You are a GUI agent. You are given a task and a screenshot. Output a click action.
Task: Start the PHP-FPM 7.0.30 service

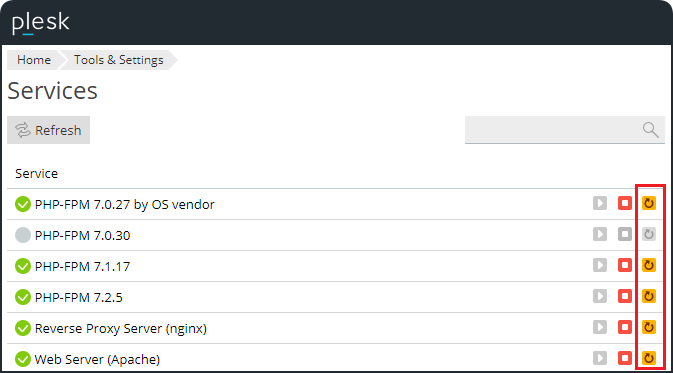[600, 234]
